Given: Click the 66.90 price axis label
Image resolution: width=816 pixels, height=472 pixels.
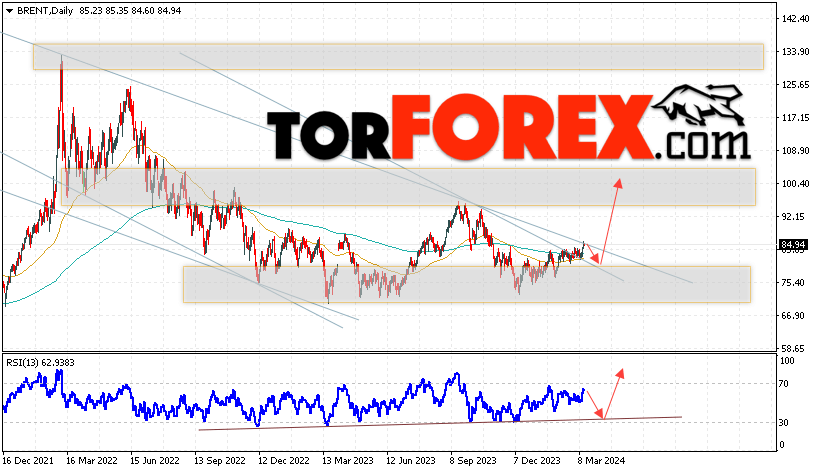Looking at the screenshot, I should 794,315.
